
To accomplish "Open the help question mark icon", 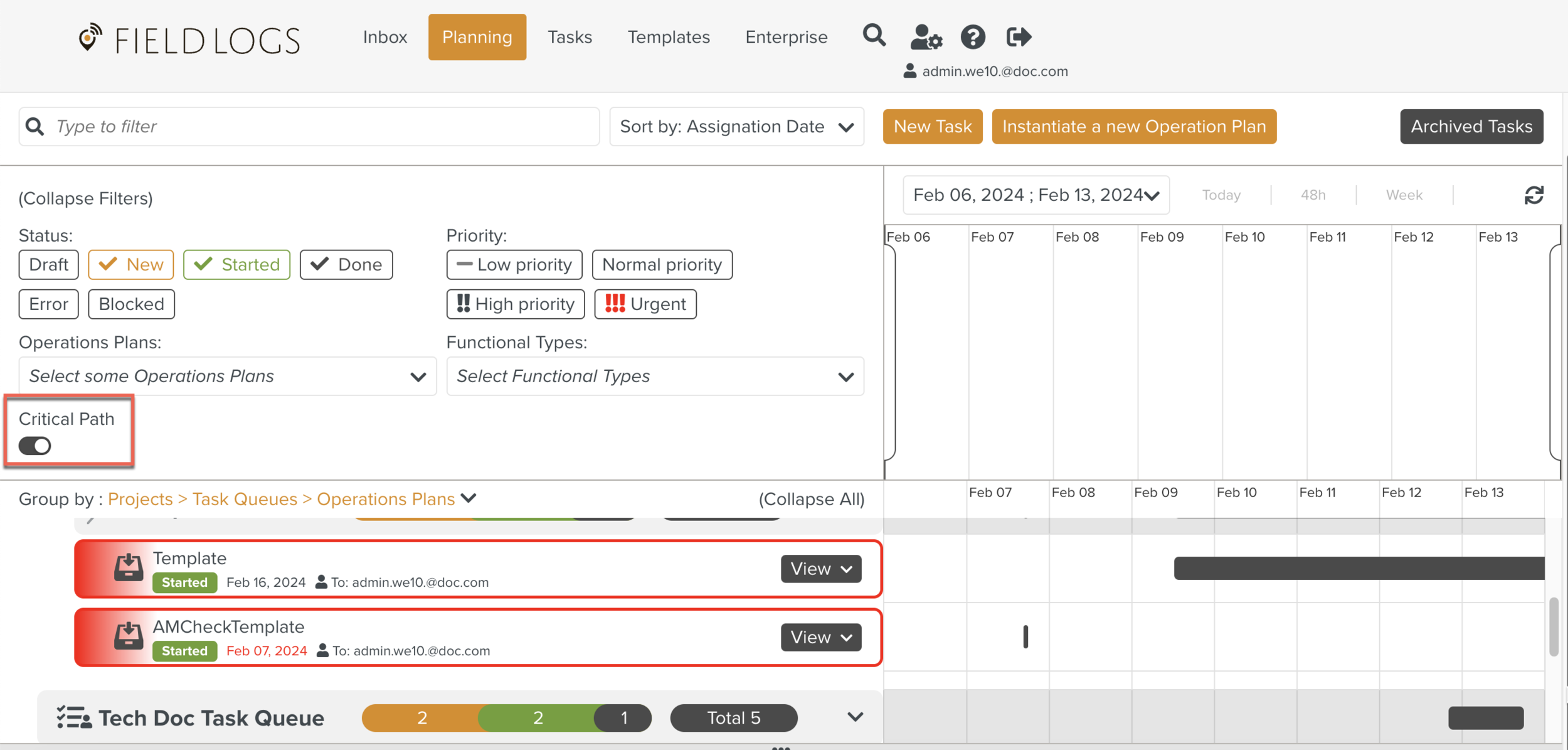I will (x=973, y=37).
